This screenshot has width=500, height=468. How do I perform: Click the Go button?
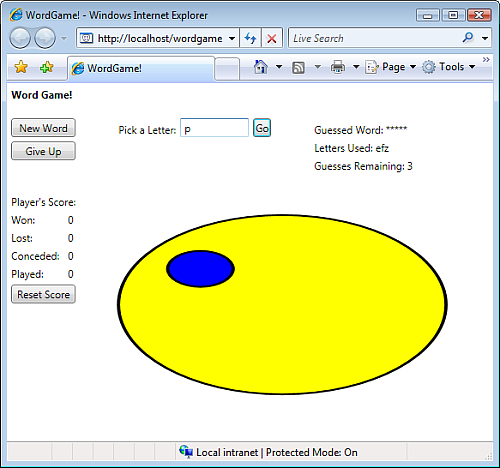(262, 128)
